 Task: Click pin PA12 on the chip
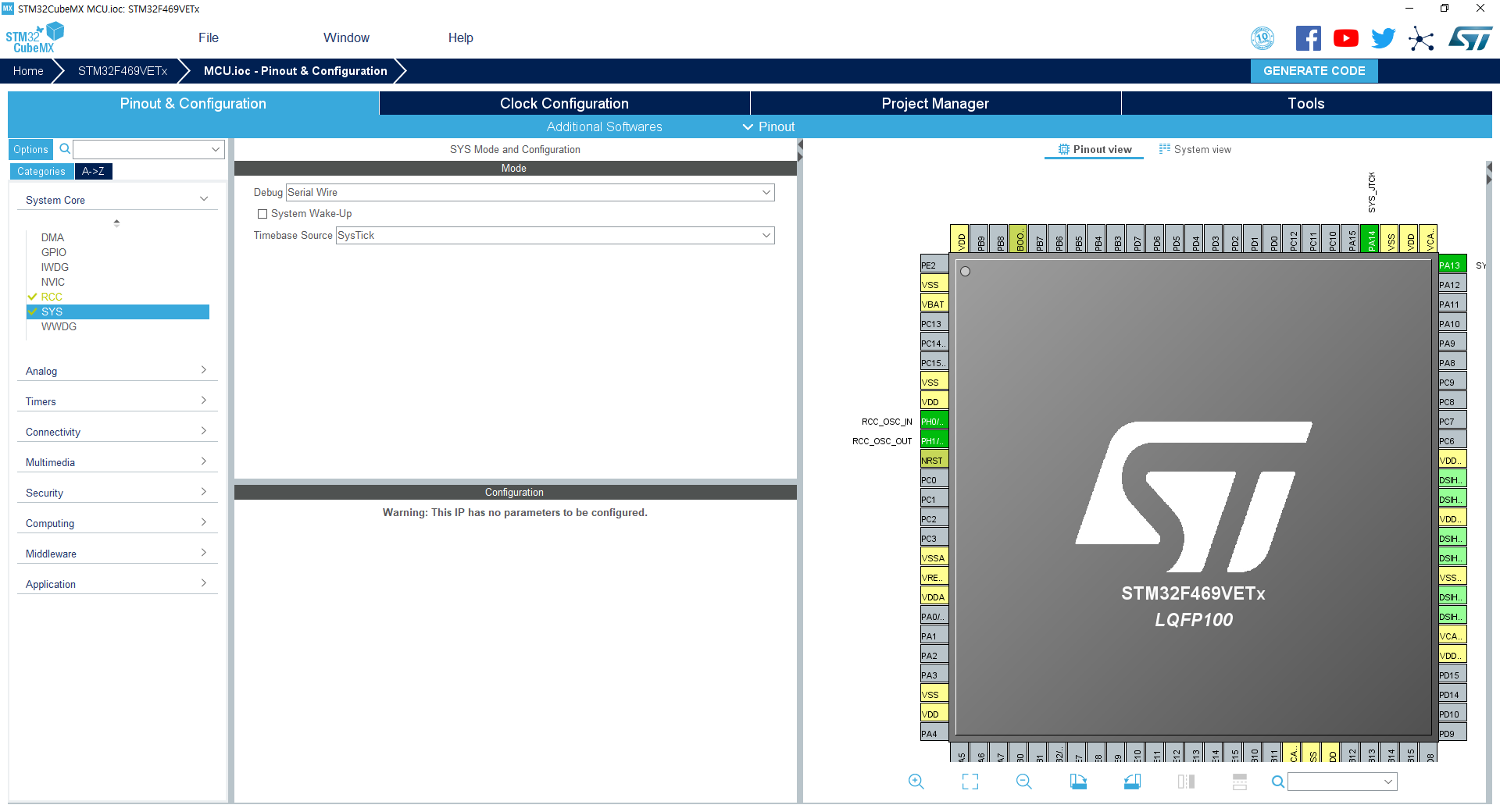[1452, 284]
